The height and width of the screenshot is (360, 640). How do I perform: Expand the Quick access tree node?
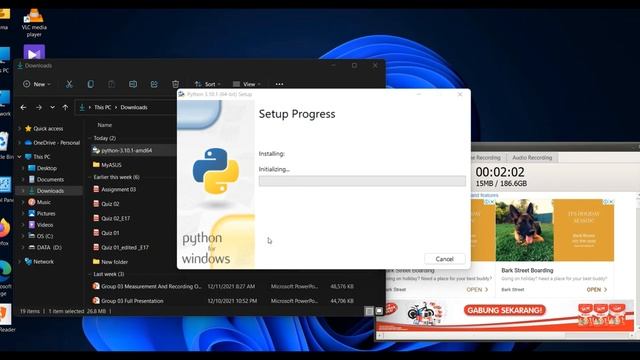tap(19, 129)
